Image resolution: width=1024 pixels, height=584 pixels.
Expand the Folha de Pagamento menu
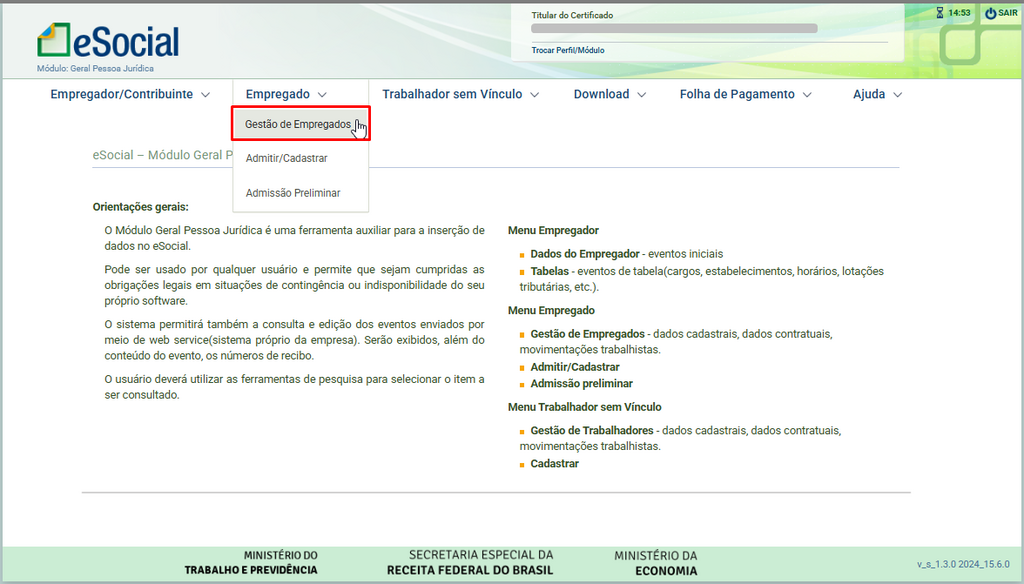pyautogui.click(x=745, y=94)
